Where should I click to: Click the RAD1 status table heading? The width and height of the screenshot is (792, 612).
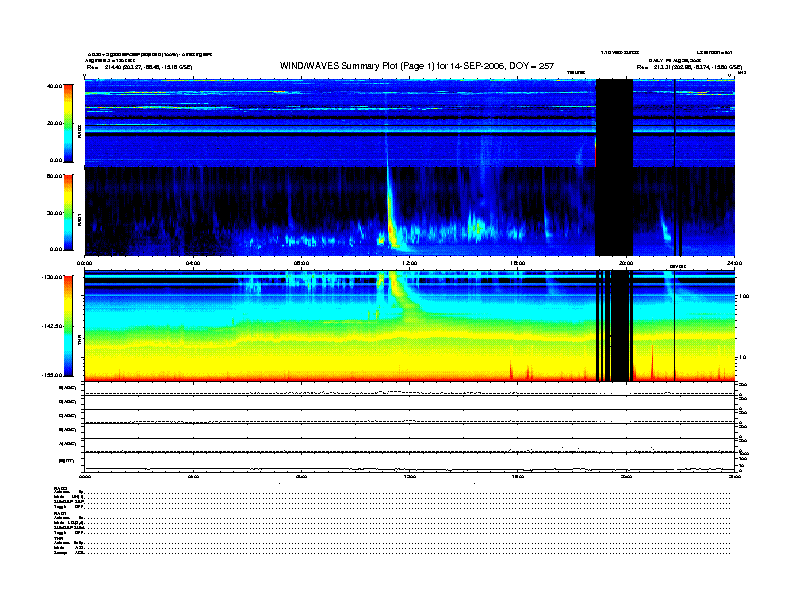[60, 514]
